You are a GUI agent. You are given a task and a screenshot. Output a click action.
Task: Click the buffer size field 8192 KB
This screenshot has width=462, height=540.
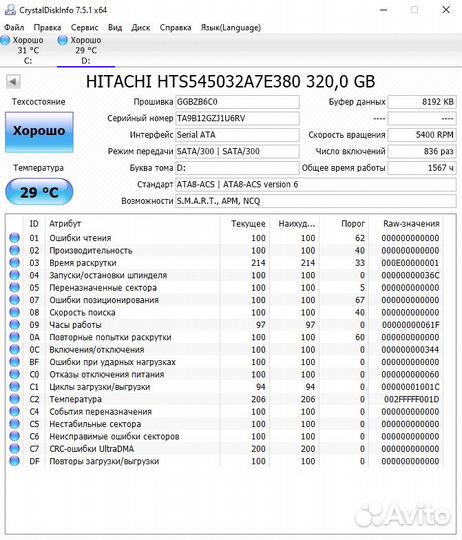click(422, 102)
